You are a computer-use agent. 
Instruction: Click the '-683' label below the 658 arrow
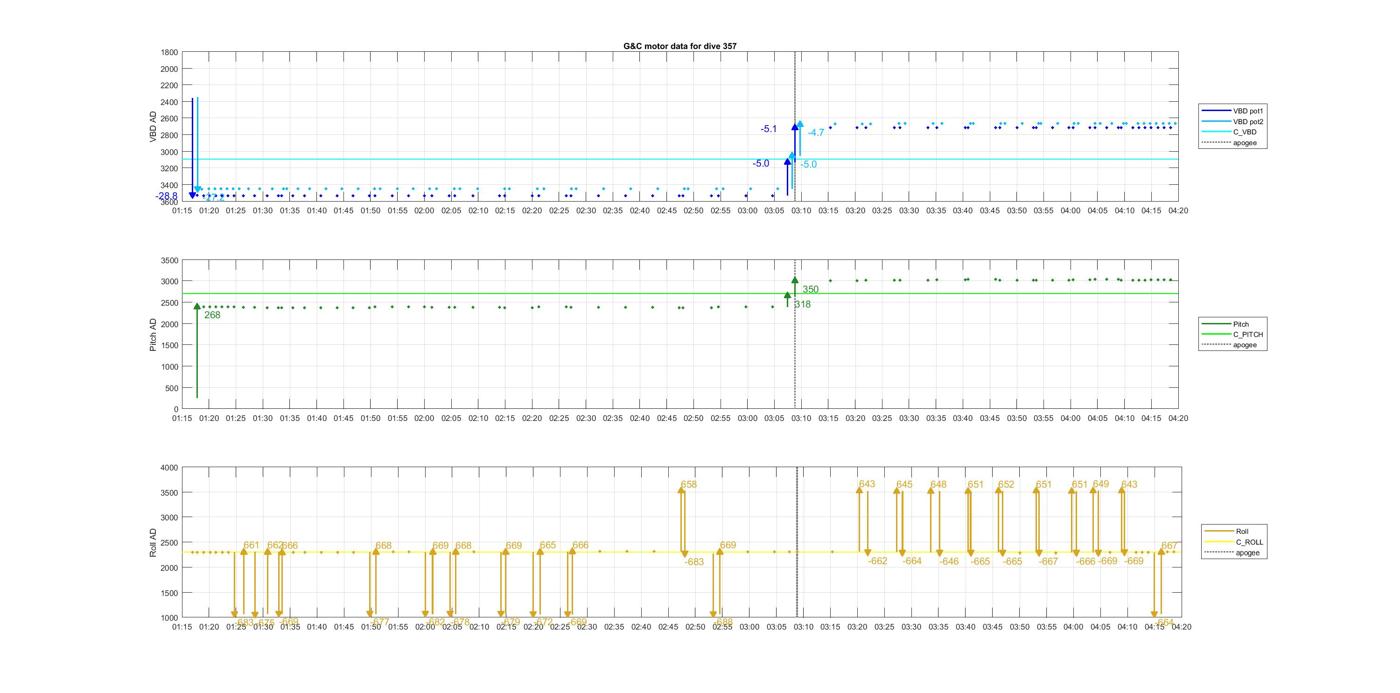point(694,562)
